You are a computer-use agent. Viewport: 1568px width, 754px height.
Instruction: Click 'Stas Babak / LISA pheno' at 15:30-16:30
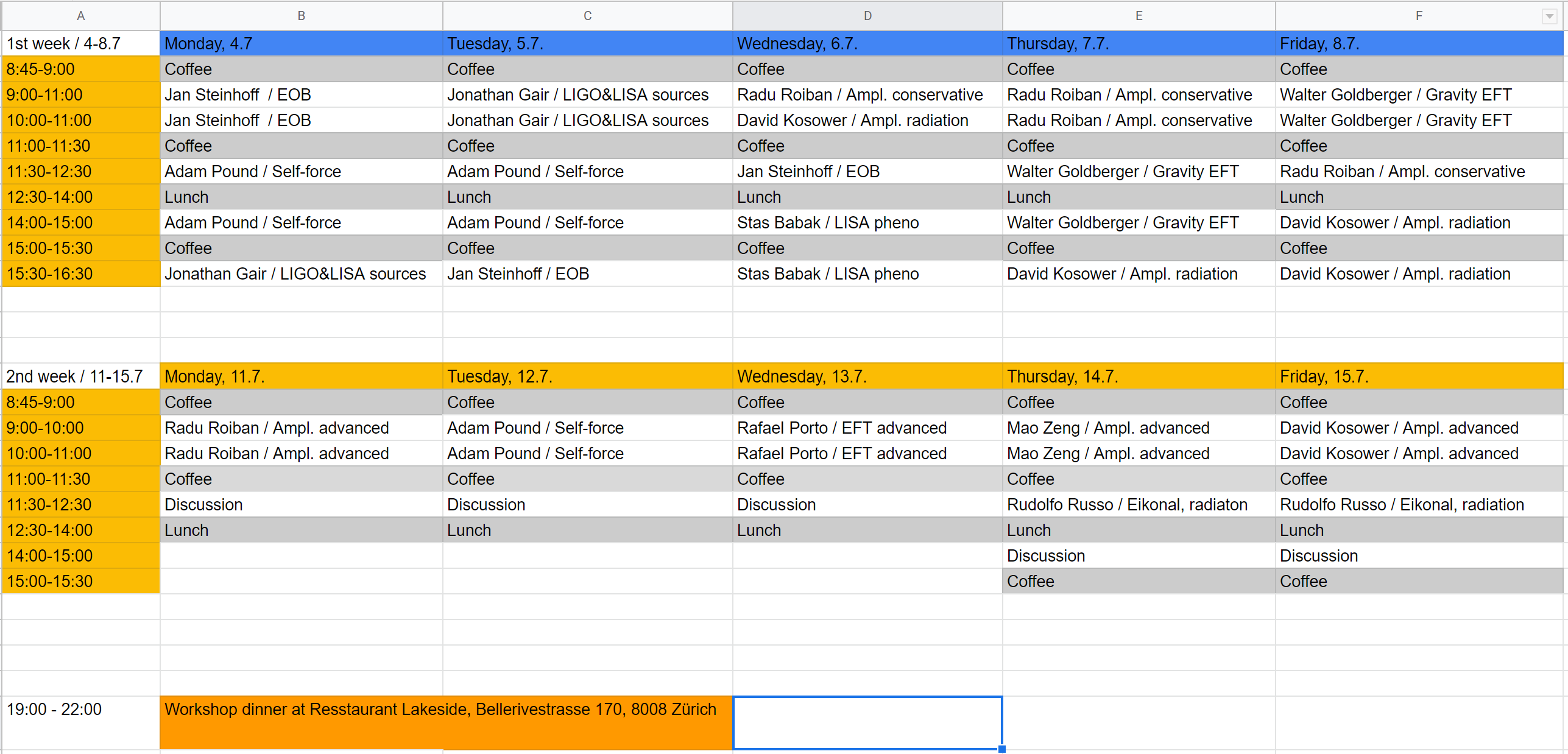tap(867, 274)
